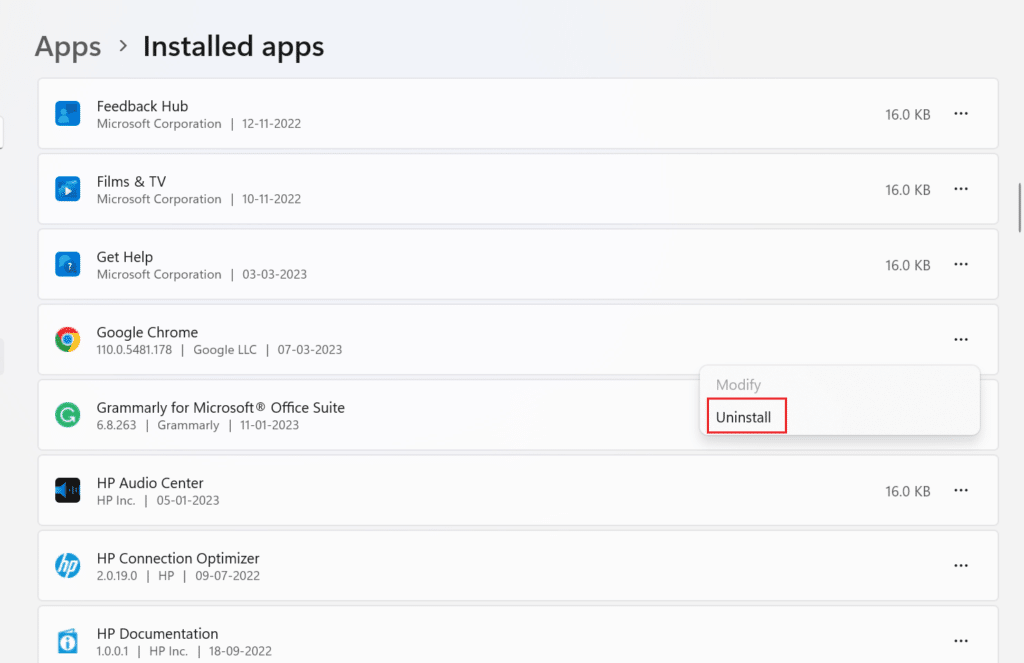The width and height of the screenshot is (1024, 663).
Task: Click the Feedback Hub app icon
Action: pos(67,114)
